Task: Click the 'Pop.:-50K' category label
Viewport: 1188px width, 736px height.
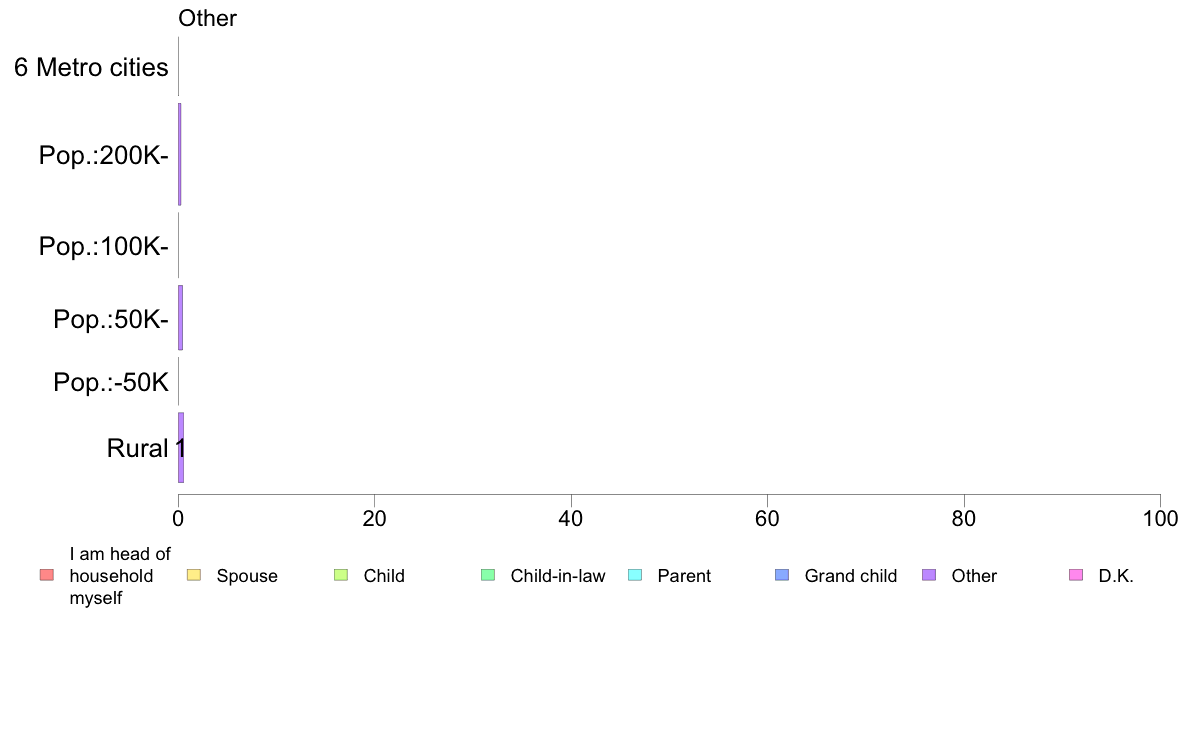Action: point(111,382)
